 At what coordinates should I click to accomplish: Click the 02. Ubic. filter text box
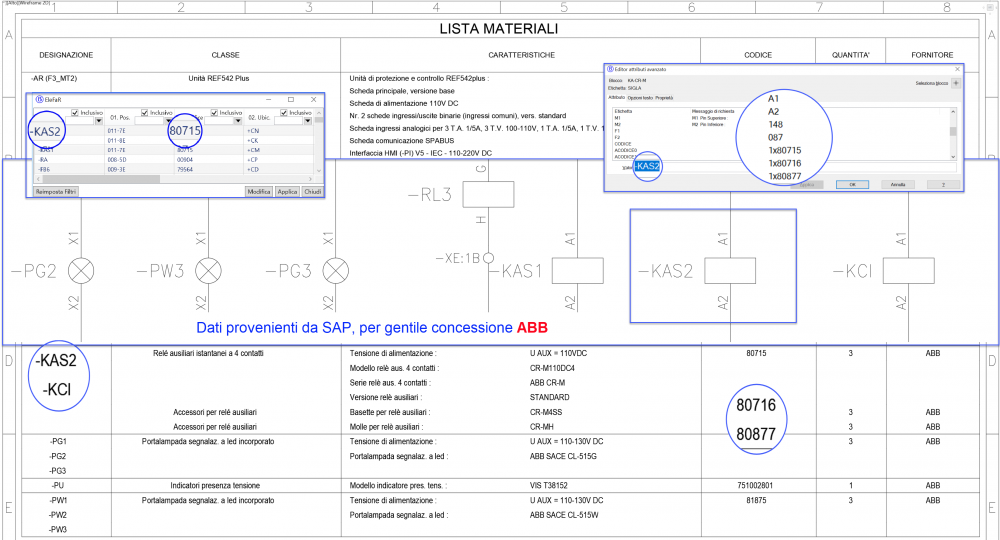point(288,121)
